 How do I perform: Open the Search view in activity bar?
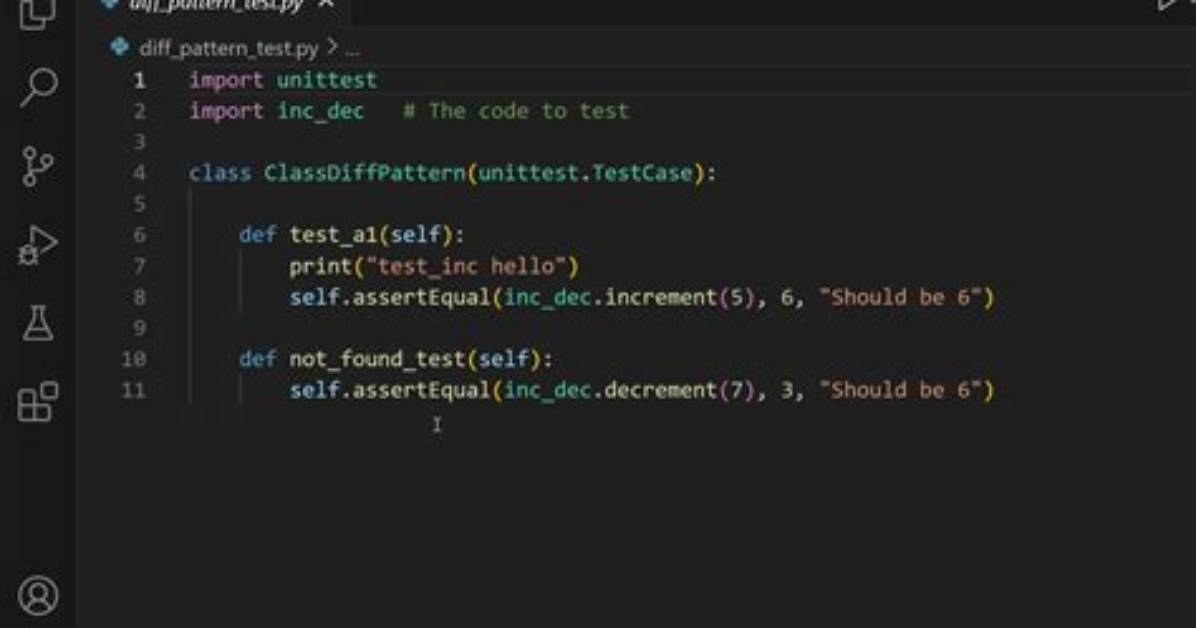tap(38, 87)
